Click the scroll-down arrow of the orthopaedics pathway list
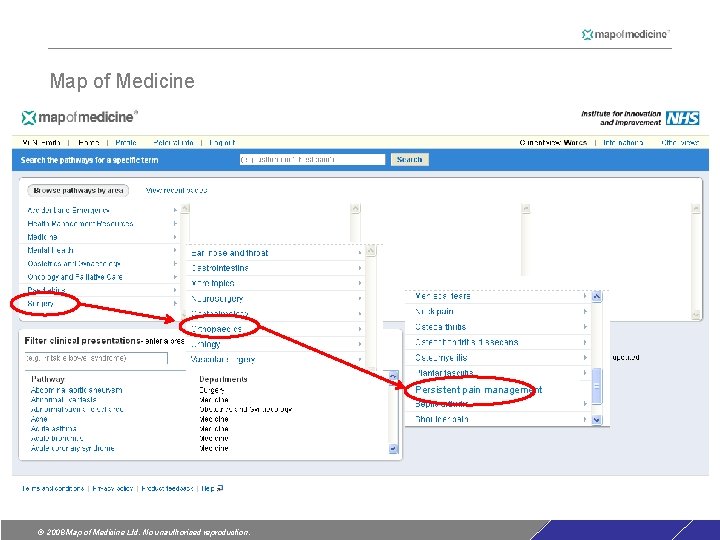 coord(596,419)
